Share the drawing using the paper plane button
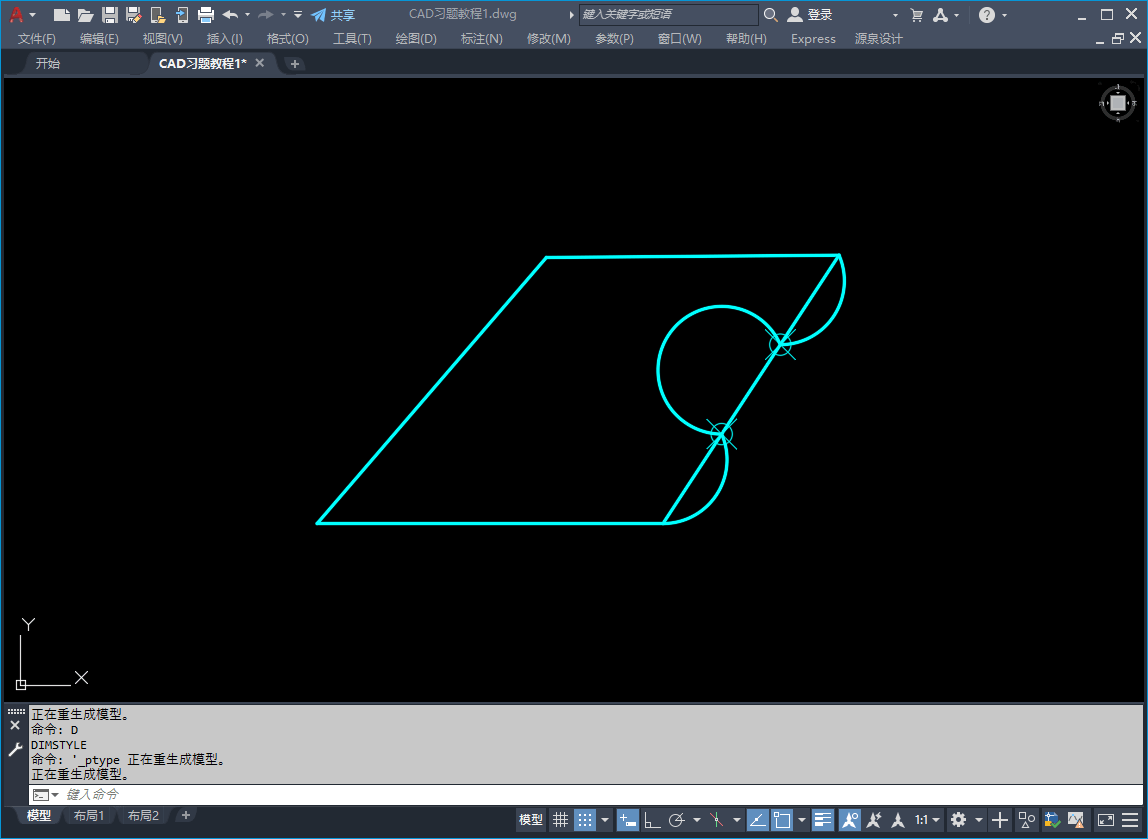The width and height of the screenshot is (1148, 839). [333, 15]
